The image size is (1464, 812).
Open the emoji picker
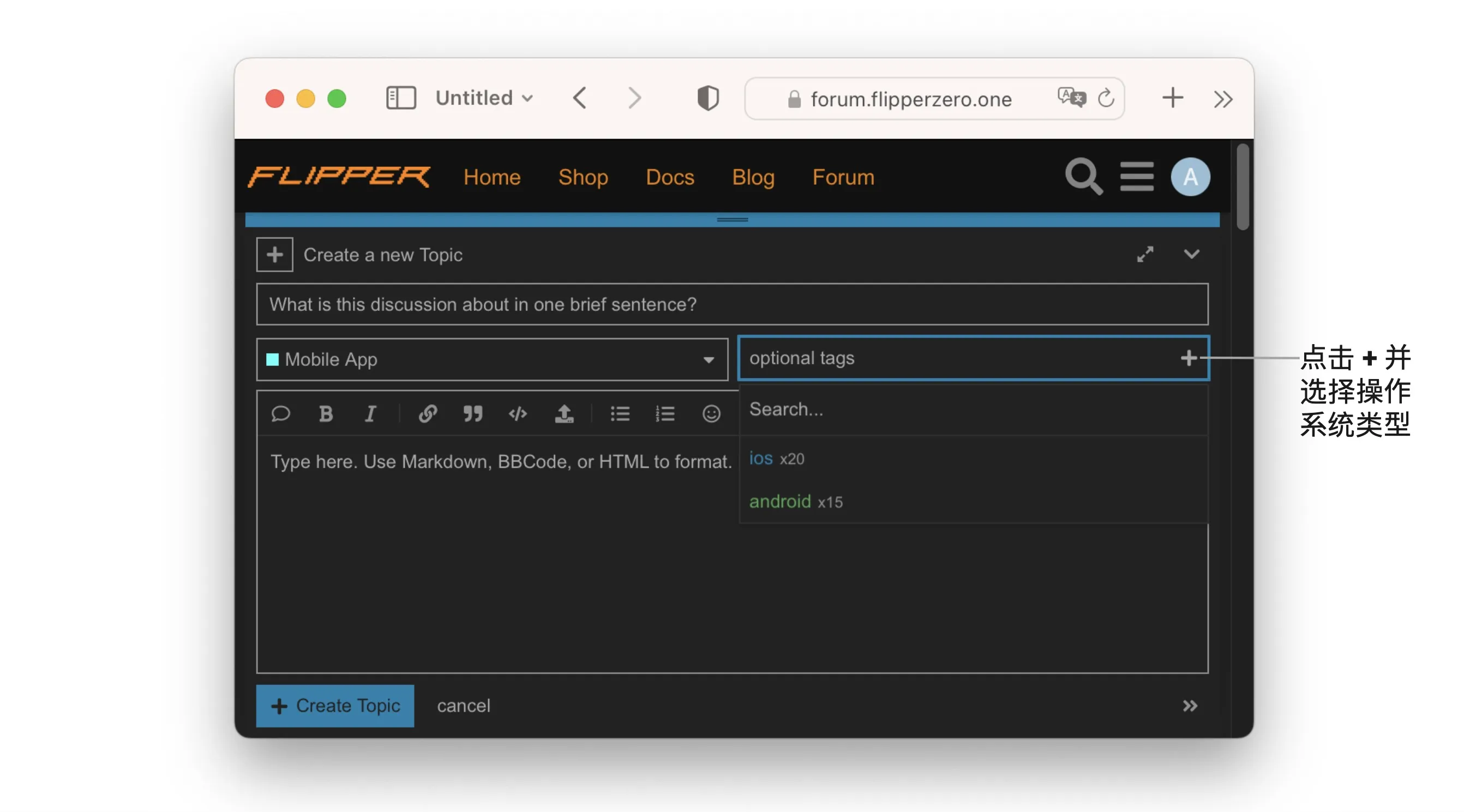click(x=711, y=414)
